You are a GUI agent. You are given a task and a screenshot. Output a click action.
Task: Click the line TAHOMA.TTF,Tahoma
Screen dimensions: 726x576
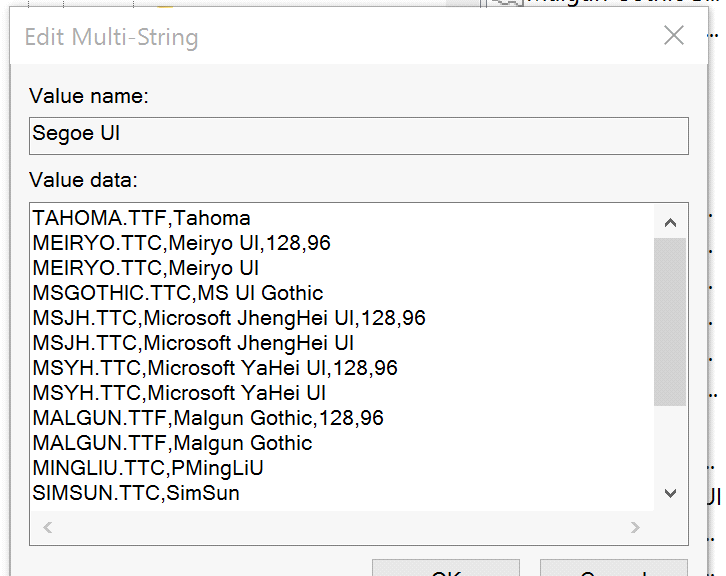(x=142, y=218)
